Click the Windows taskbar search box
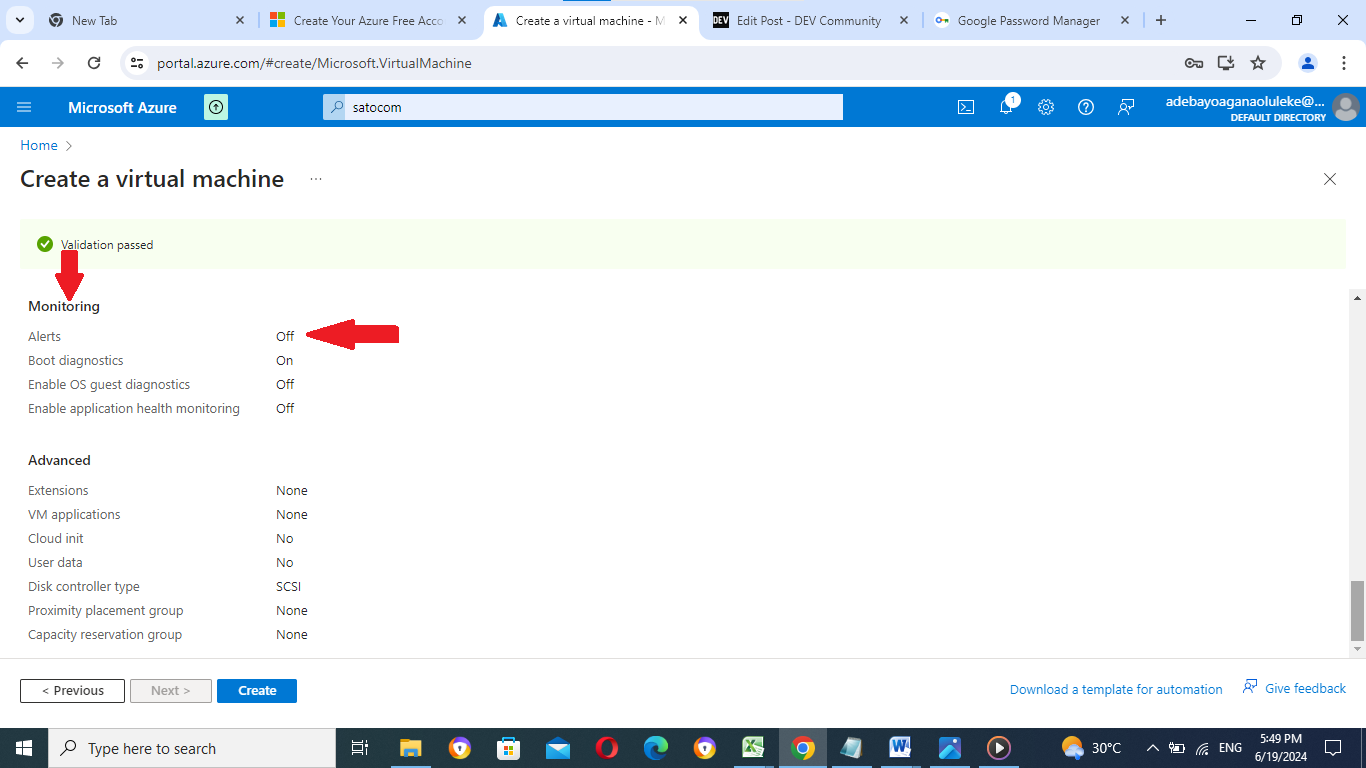1366x768 pixels. point(191,748)
